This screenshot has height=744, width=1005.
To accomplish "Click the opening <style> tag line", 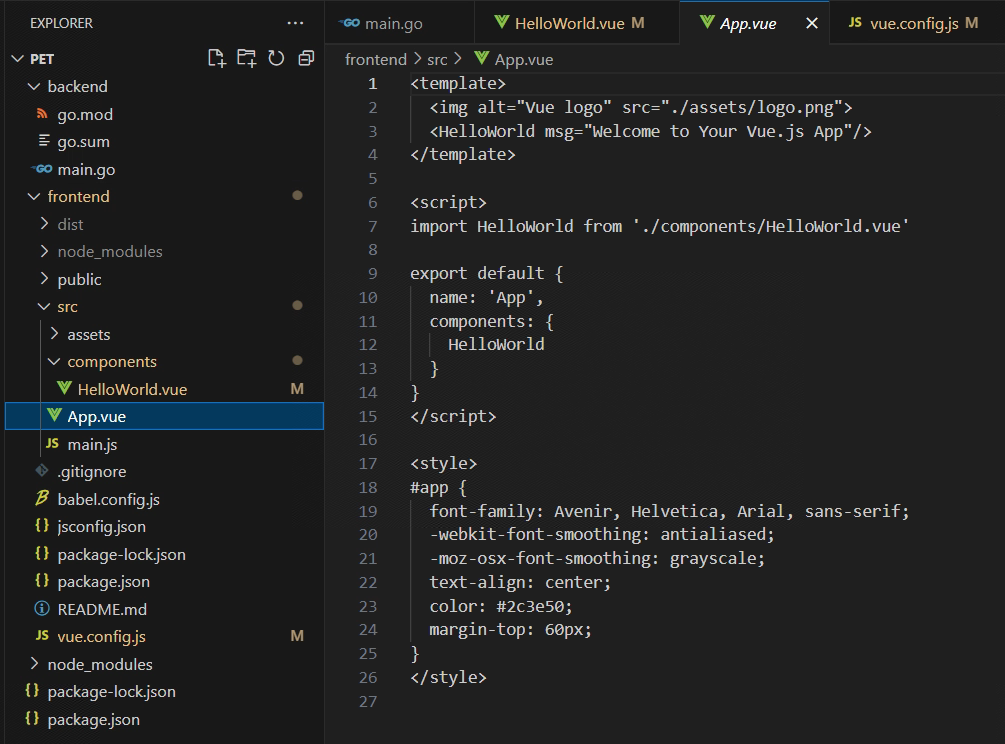I will pyautogui.click(x=444, y=463).
